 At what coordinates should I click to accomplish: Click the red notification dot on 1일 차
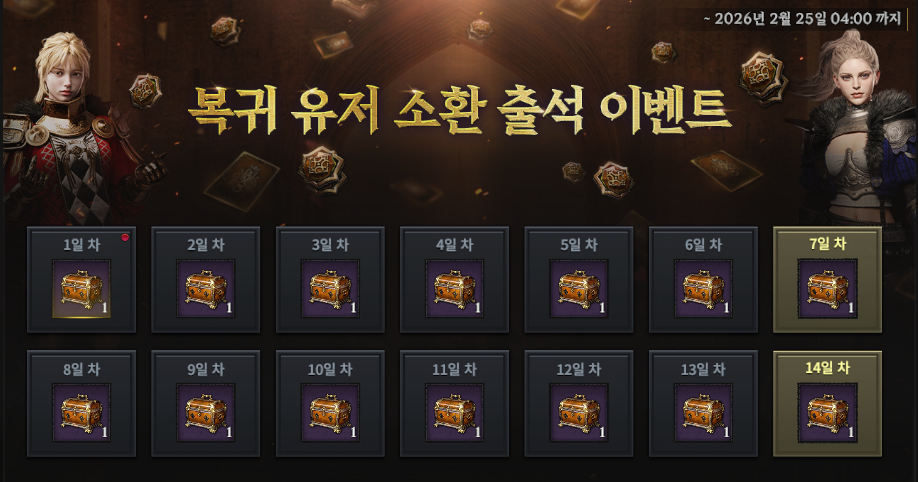pos(125,237)
